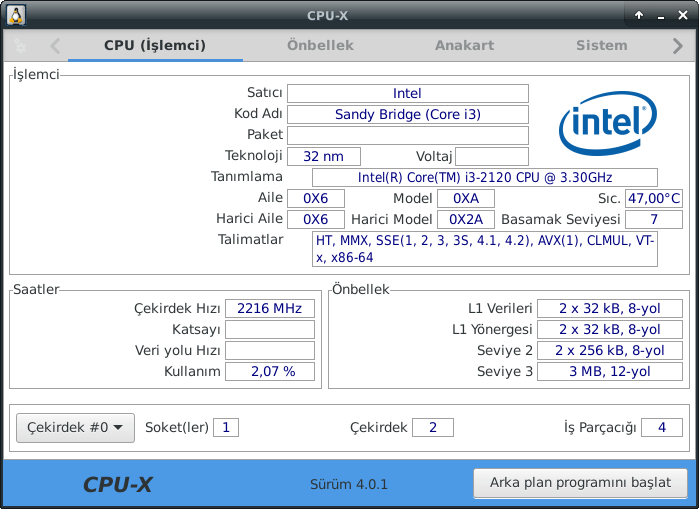Go to previous tab with left chevron
This screenshot has height=509, width=699.
click(55, 46)
